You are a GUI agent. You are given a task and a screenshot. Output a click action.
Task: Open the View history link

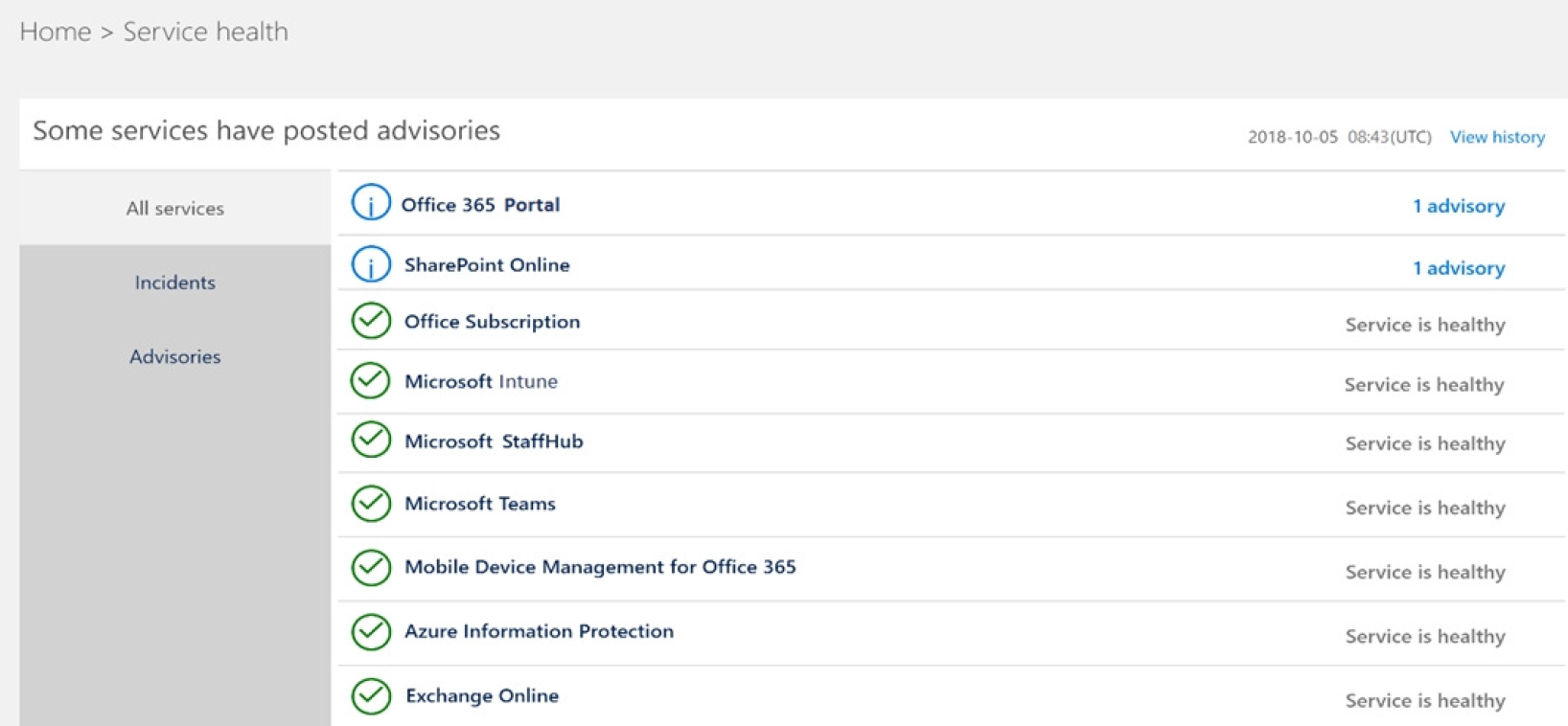(x=1497, y=137)
